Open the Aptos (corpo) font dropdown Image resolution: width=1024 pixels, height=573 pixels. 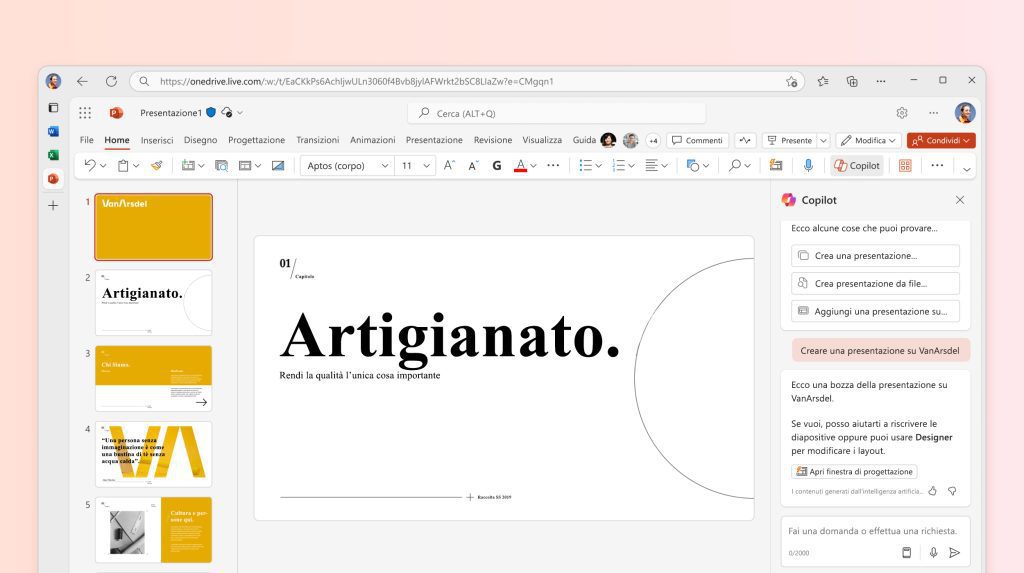(385, 166)
